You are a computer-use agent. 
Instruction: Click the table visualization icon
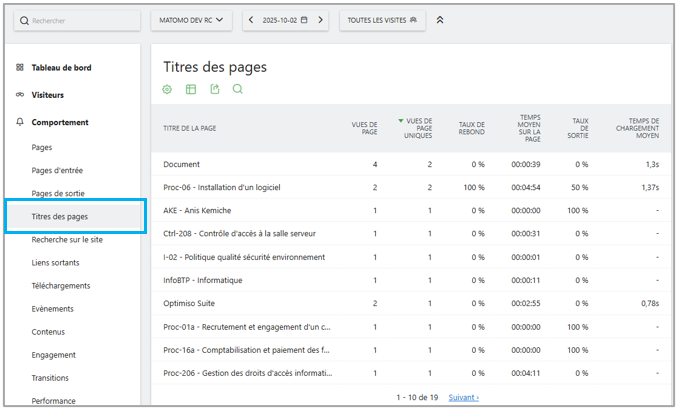(x=191, y=89)
